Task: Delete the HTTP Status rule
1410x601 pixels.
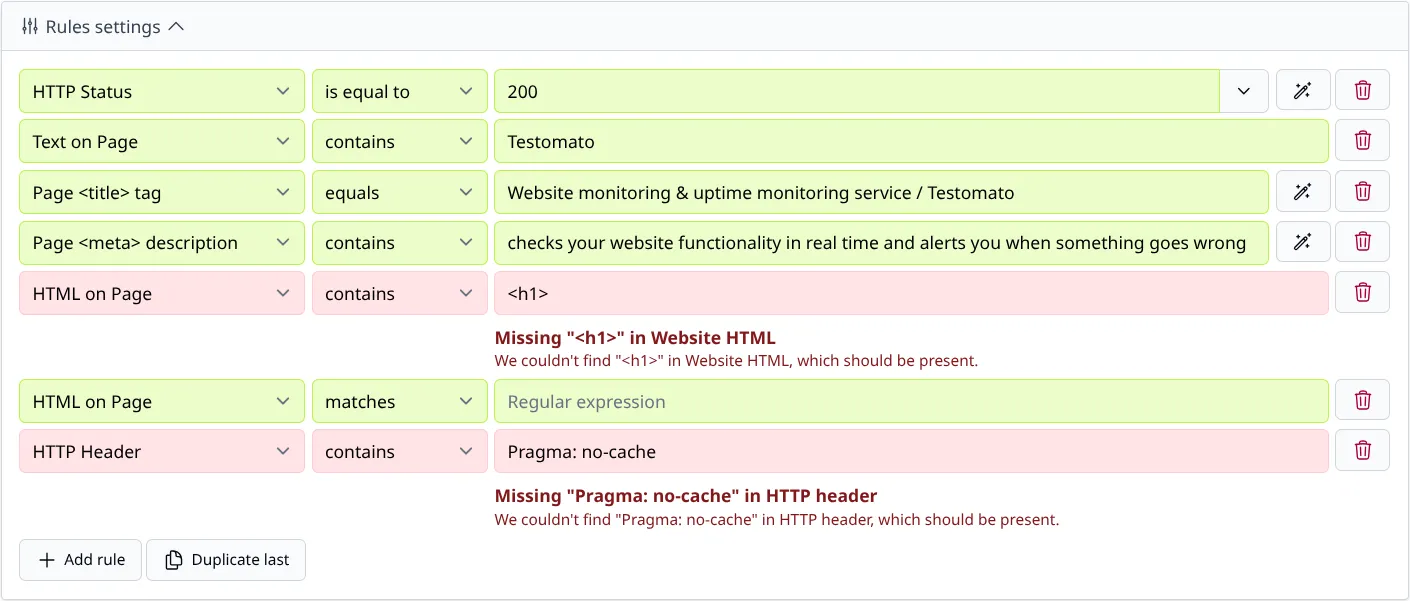Action: point(1362,90)
